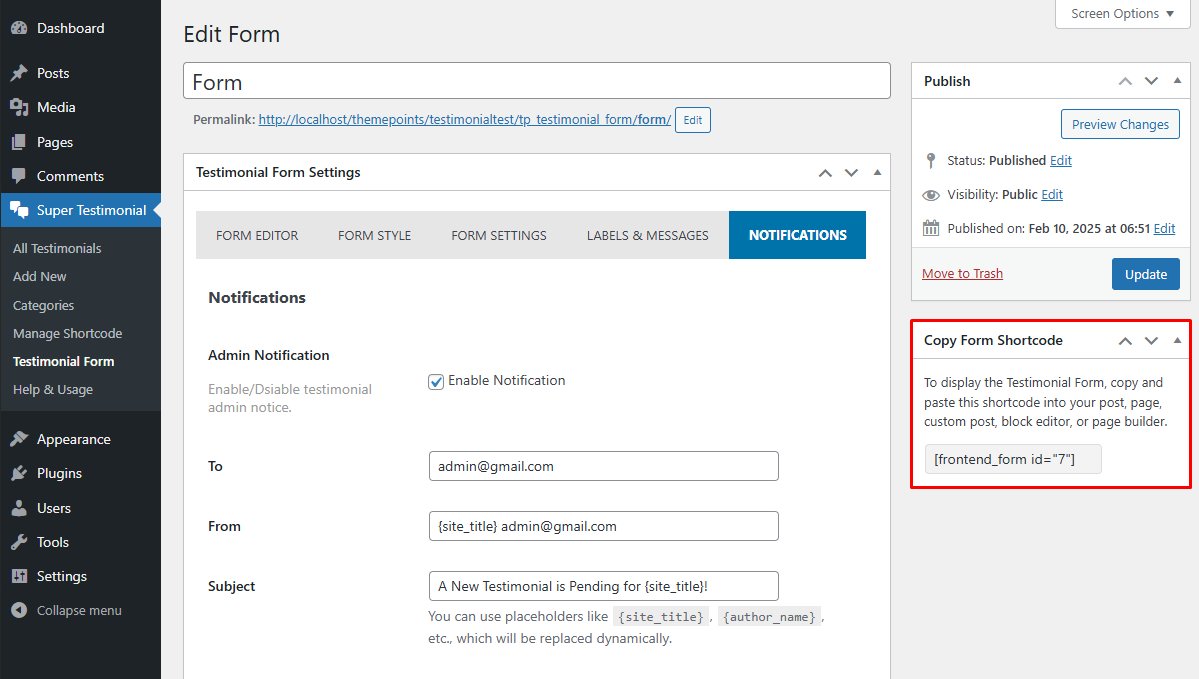Collapse the Copy Form Shortcode box
Image resolution: width=1199 pixels, height=679 pixels.
[x=1177, y=341]
